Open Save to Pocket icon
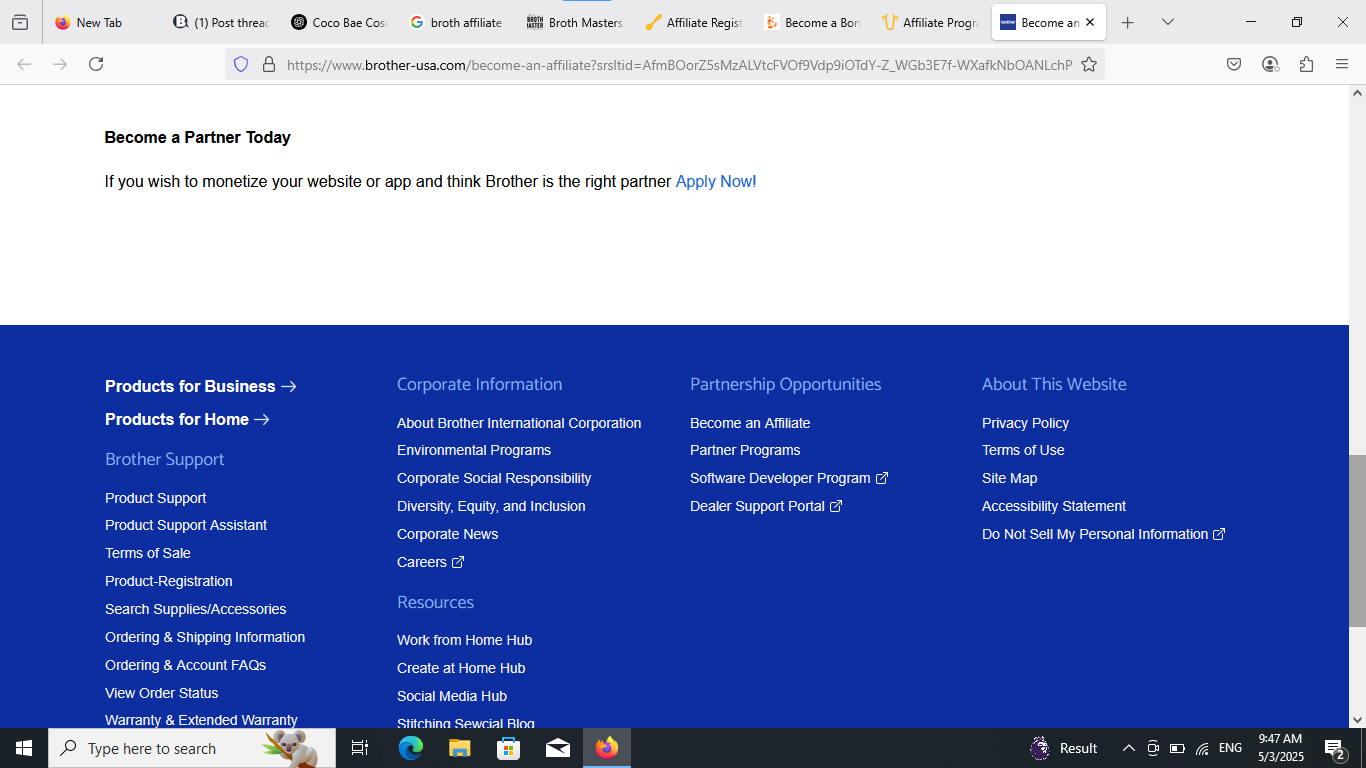This screenshot has width=1366, height=768. pyautogui.click(x=1234, y=64)
